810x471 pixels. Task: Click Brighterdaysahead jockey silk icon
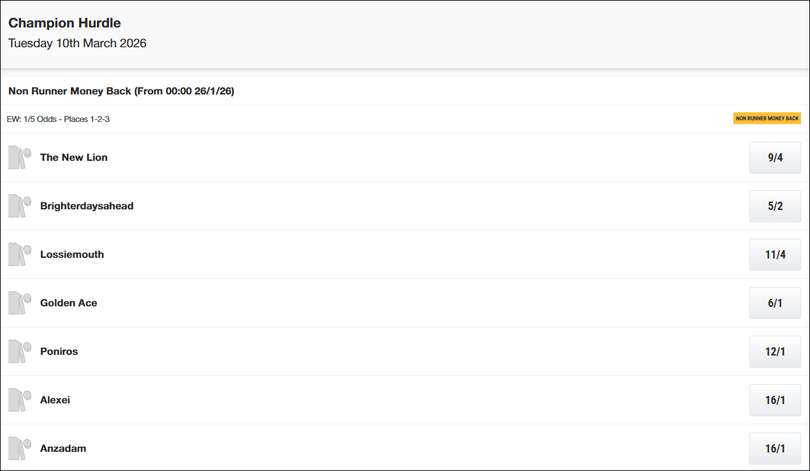point(20,206)
